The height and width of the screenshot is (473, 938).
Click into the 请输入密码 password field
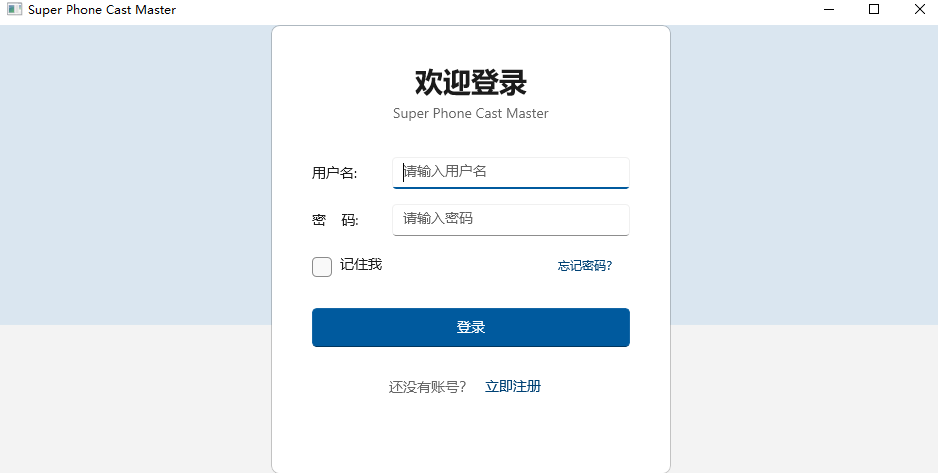[x=510, y=219]
